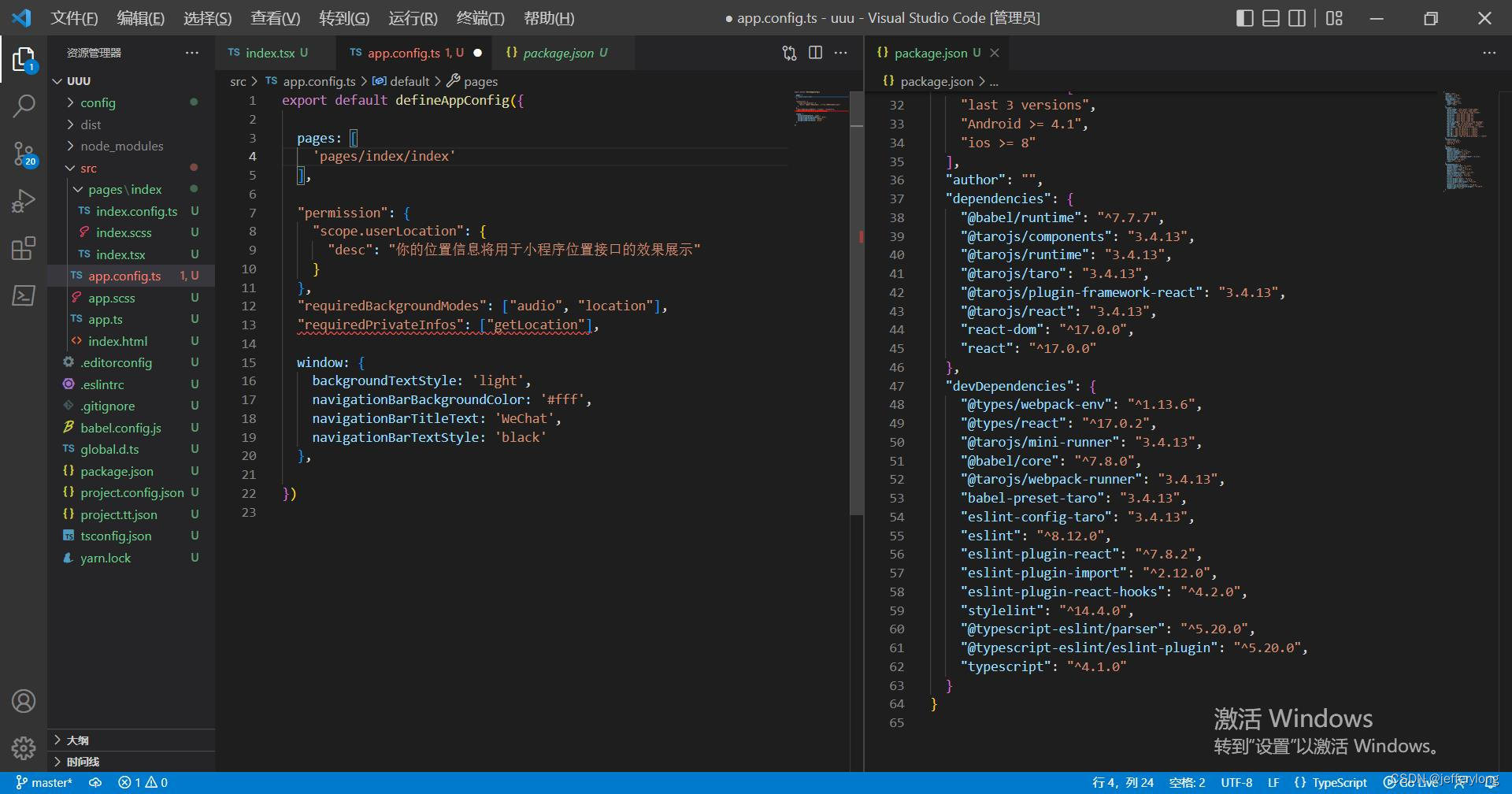The image size is (1512, 794).
Task: Split the left editor with split icon
Action: click(x=816, y=53)
